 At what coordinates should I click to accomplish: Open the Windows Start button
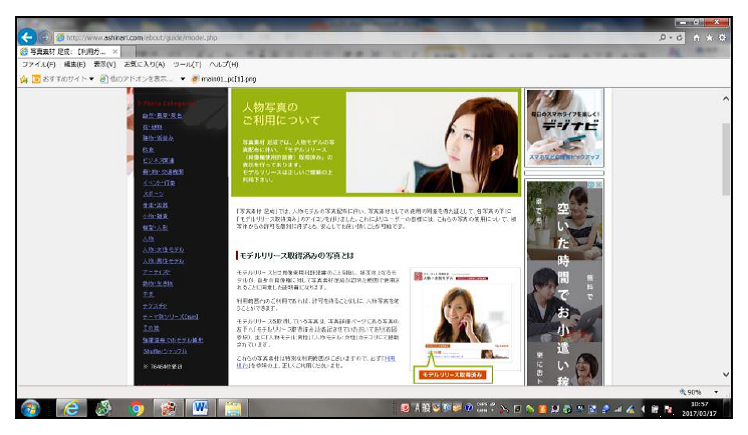pos(31,409)
